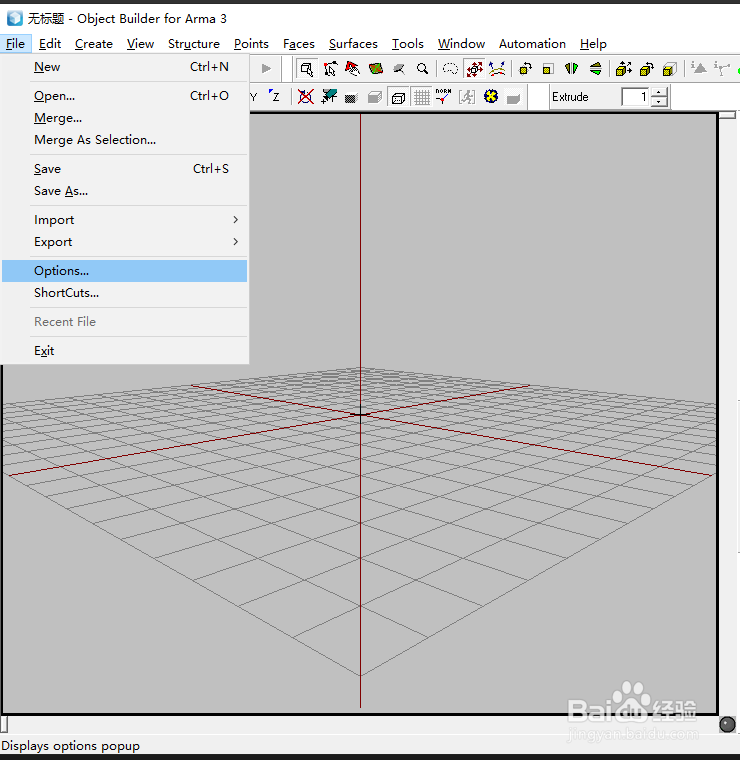
Task: Click the horizontal slider handle at bottom left
Action: tap(4, 724)
